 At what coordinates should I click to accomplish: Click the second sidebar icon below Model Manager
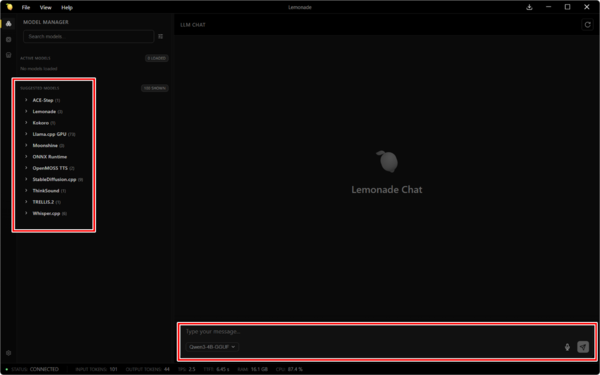tap(8, 39)
